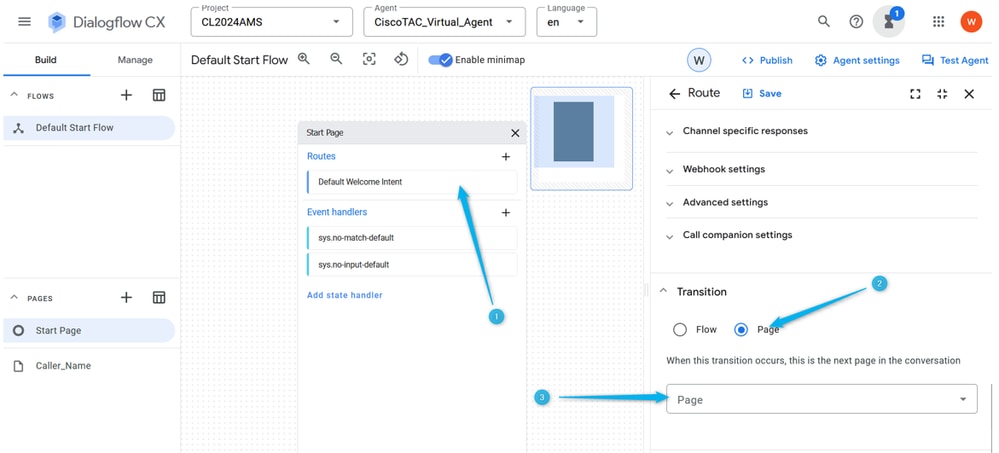Collapse the Transition section
Screen dimensions: 999x453
(663, 291)
